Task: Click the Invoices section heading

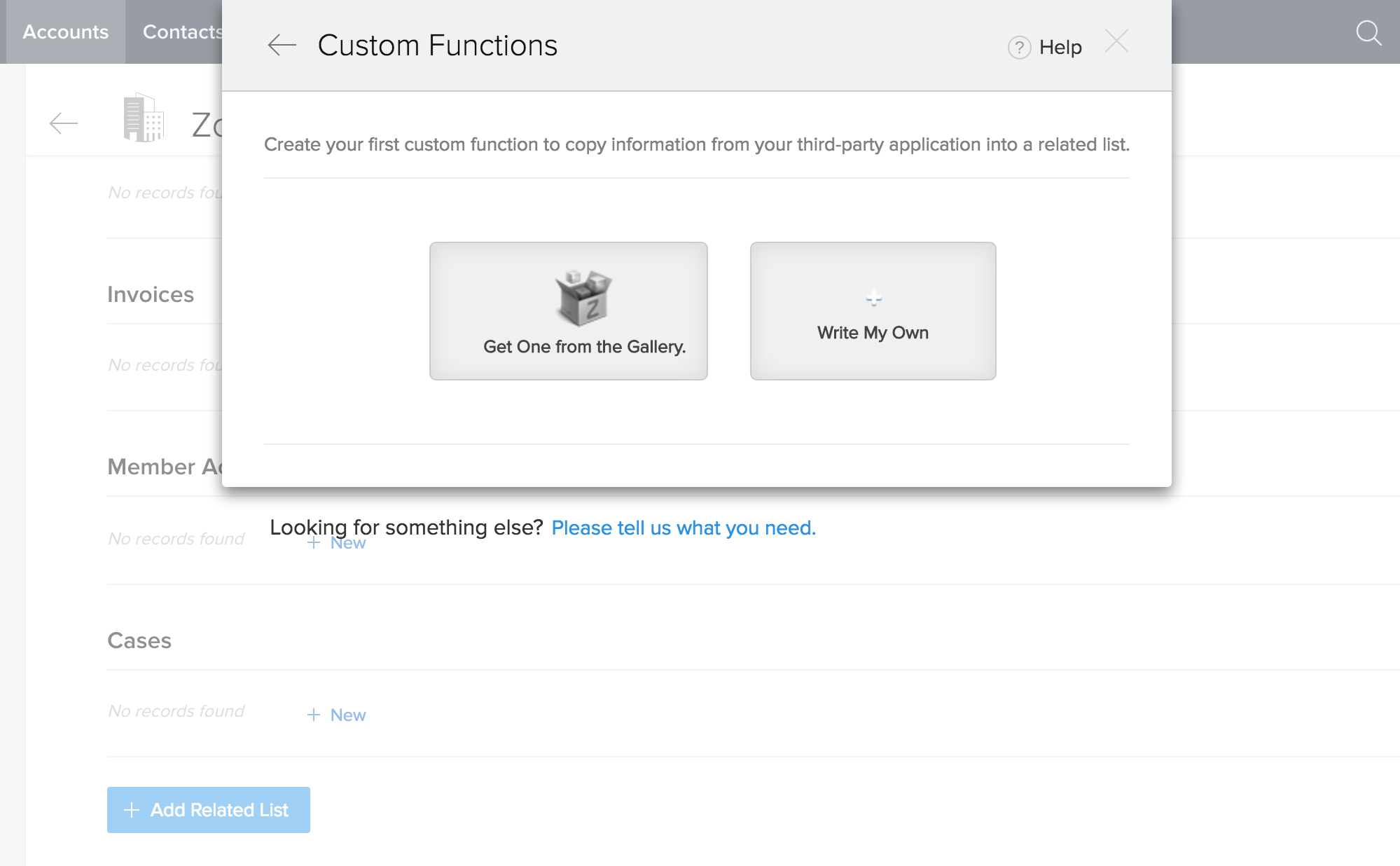Action: click(151, 294)
